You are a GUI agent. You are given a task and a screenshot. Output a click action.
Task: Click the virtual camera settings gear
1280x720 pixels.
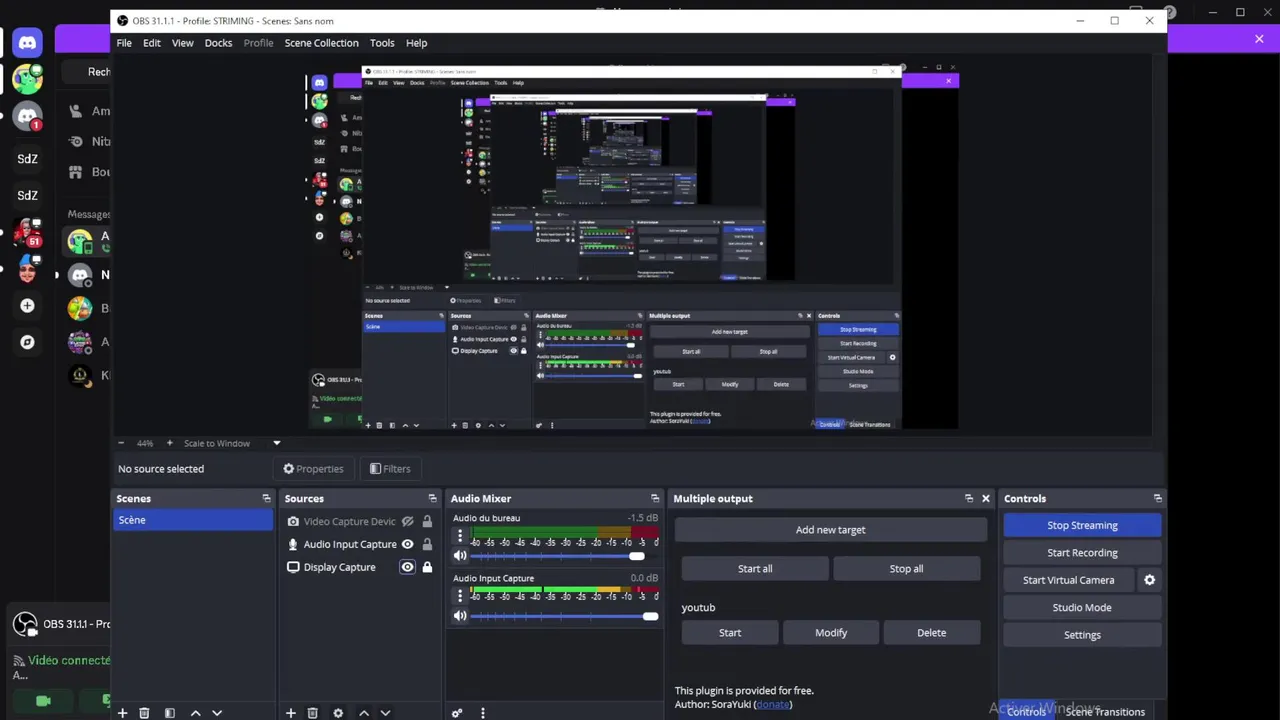1149,580
